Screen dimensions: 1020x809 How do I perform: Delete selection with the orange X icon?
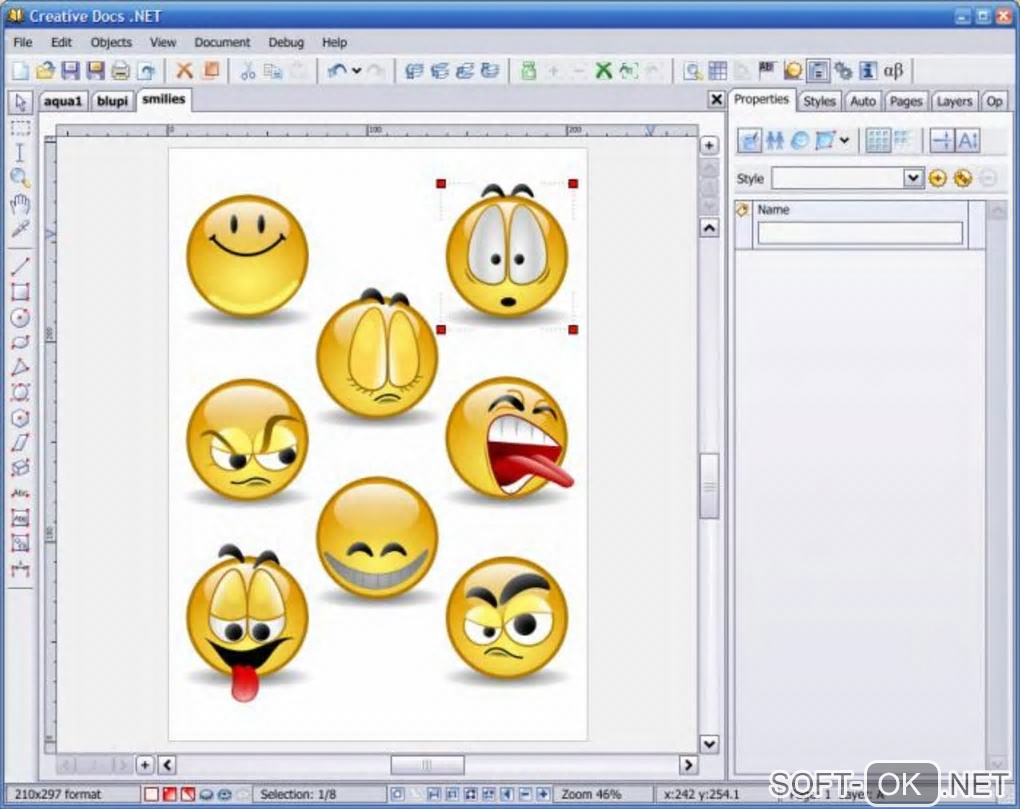pyautogui.click(x=185, y=70)
